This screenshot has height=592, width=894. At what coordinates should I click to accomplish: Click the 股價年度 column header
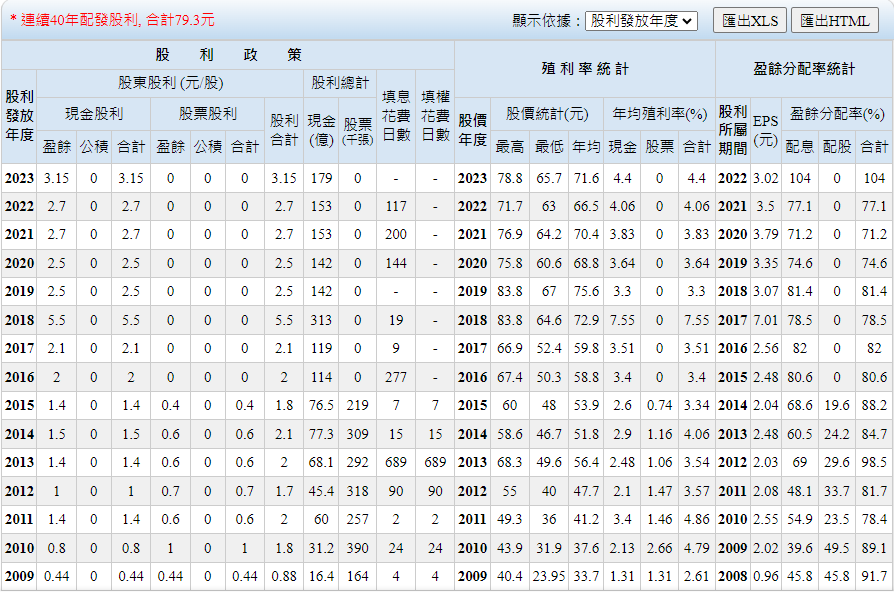pos(472,129)
